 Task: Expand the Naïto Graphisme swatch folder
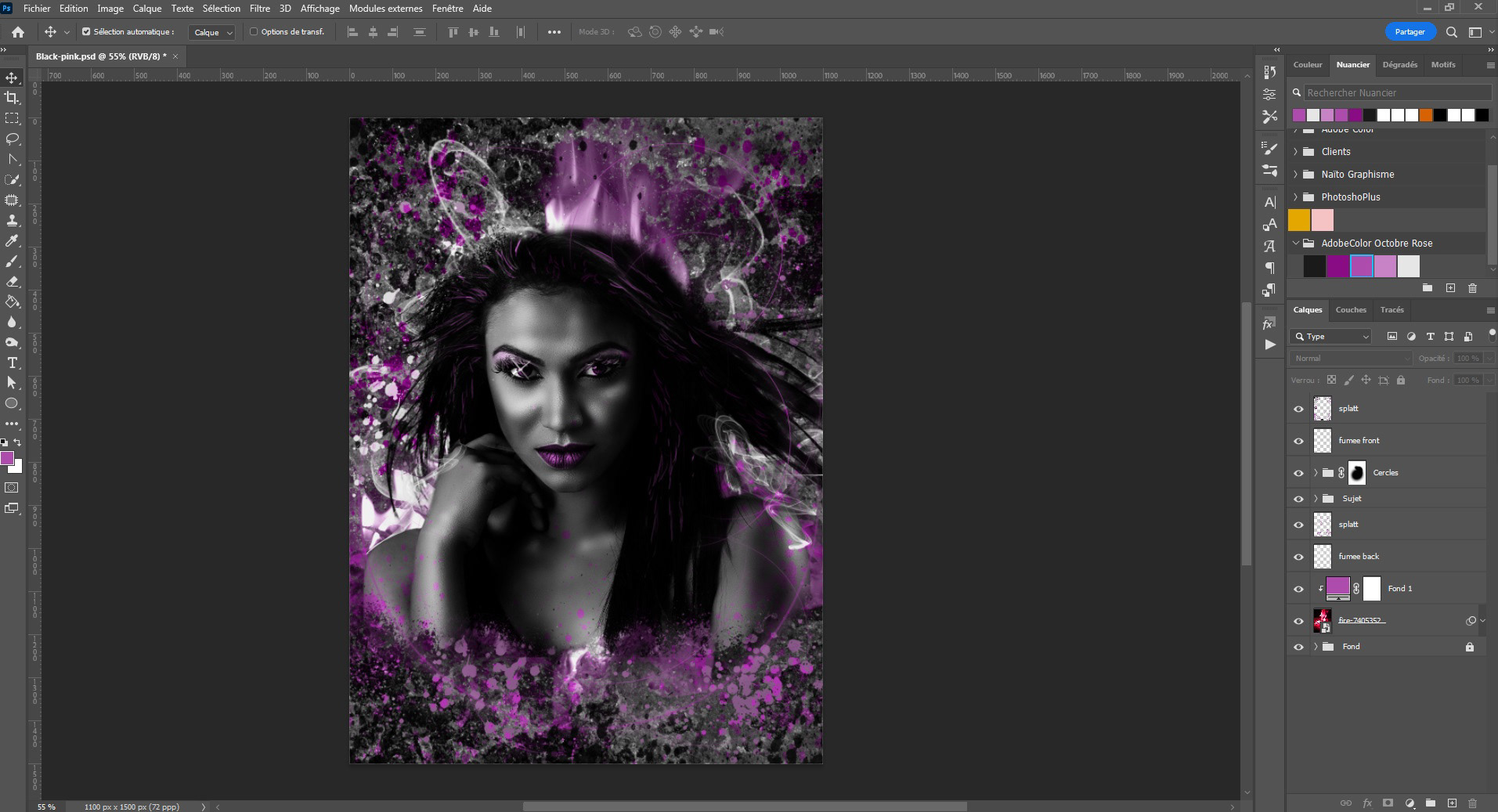pos(1296,175)
